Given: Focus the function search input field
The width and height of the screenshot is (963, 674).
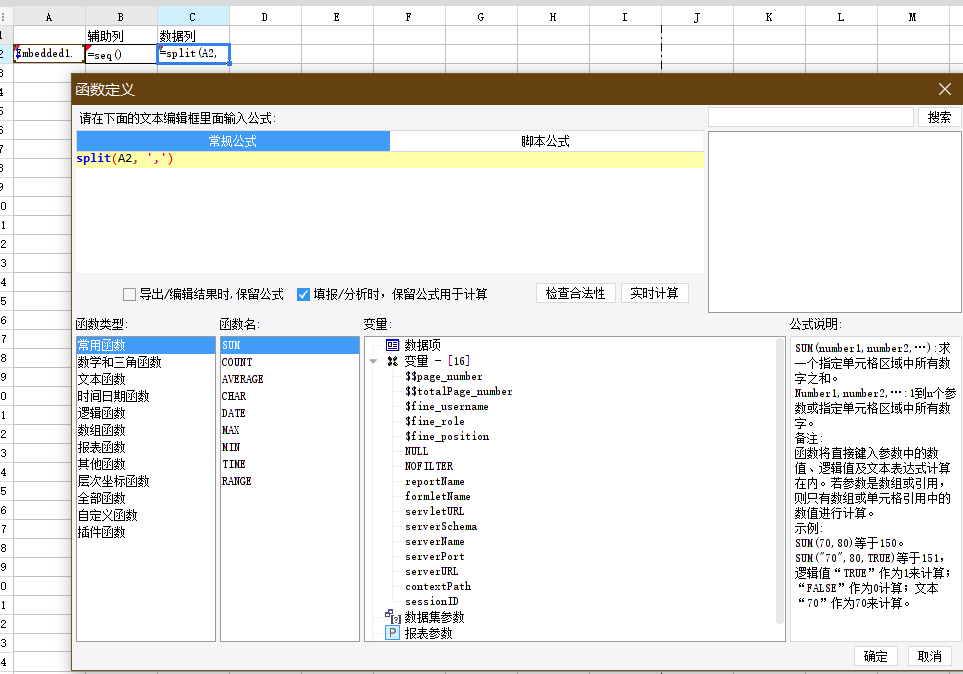Looking at the screenshot, I should coord(811,117).
